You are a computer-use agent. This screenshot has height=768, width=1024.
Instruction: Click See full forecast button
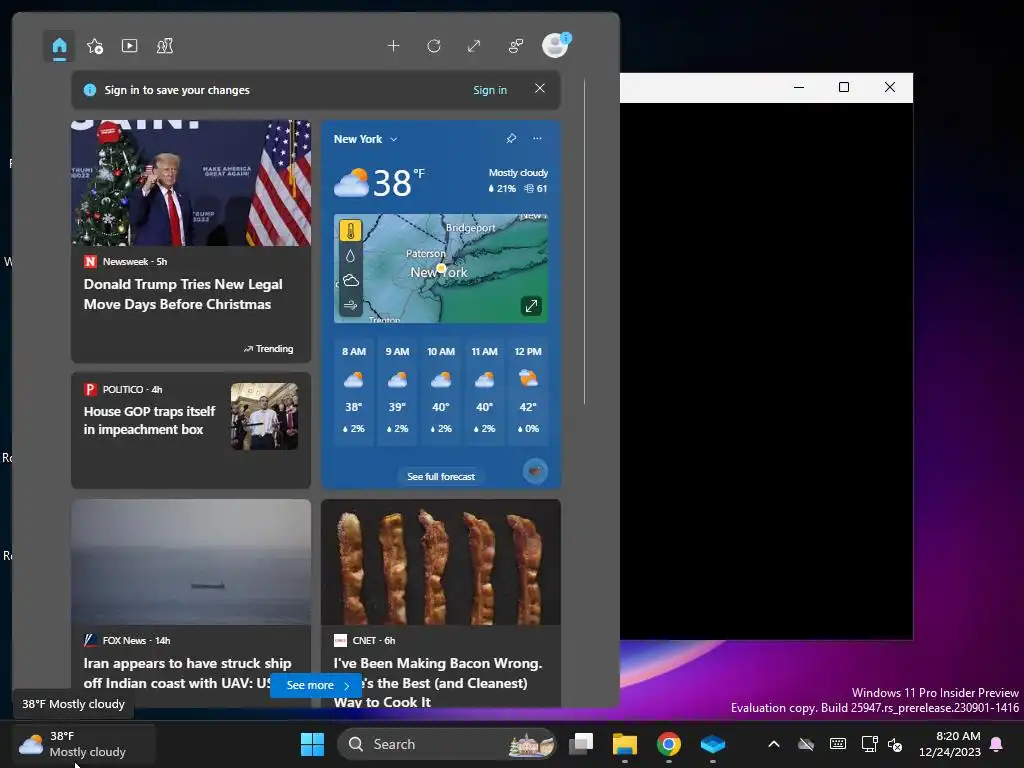(441, 476)
